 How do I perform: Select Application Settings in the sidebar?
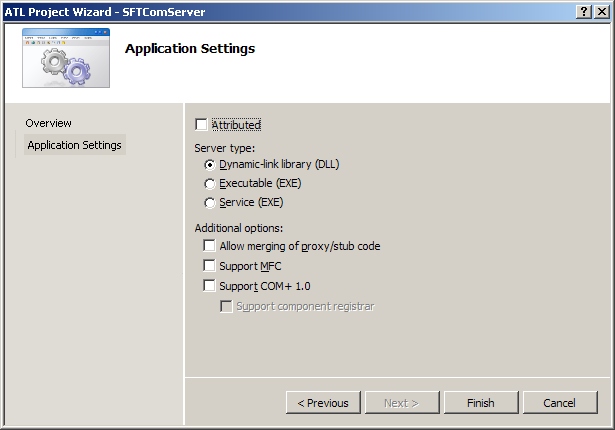tap(75, 145)
